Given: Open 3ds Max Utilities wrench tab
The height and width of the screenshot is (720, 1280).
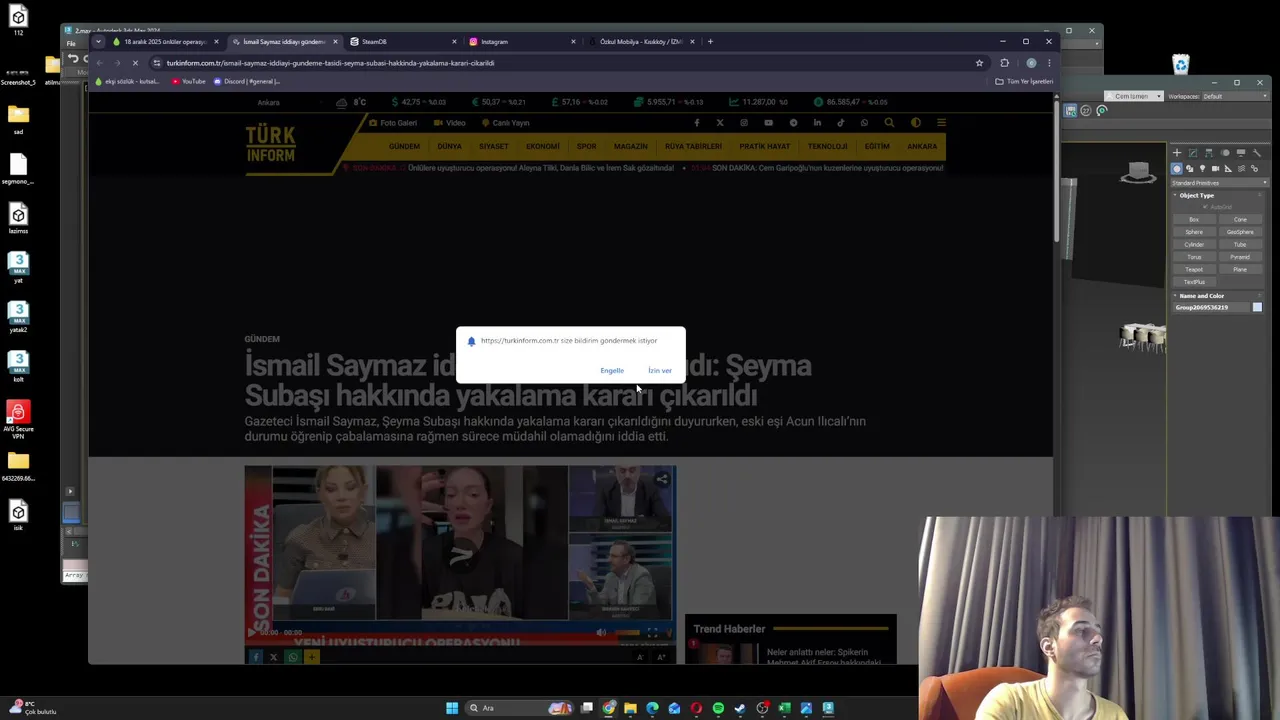Looking at the screenshot, I should (x=1257, y=153).
